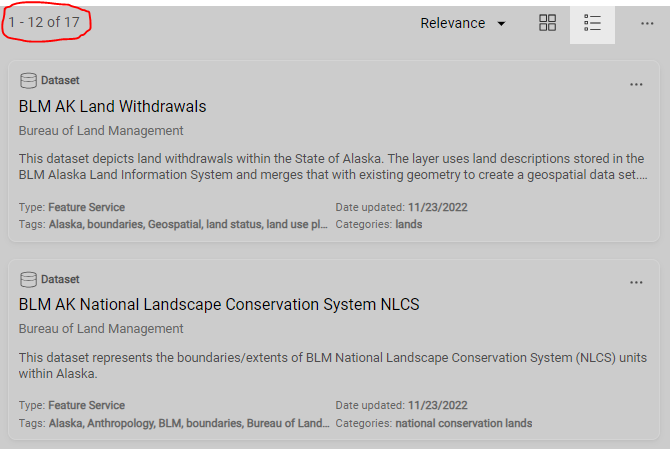
Task: Open the toolbar more options menu
Action: [647, 23]
